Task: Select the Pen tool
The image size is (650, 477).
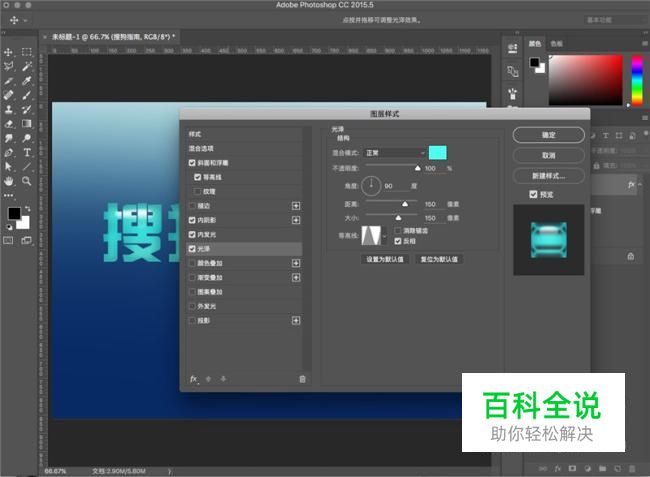Action: 8,153
